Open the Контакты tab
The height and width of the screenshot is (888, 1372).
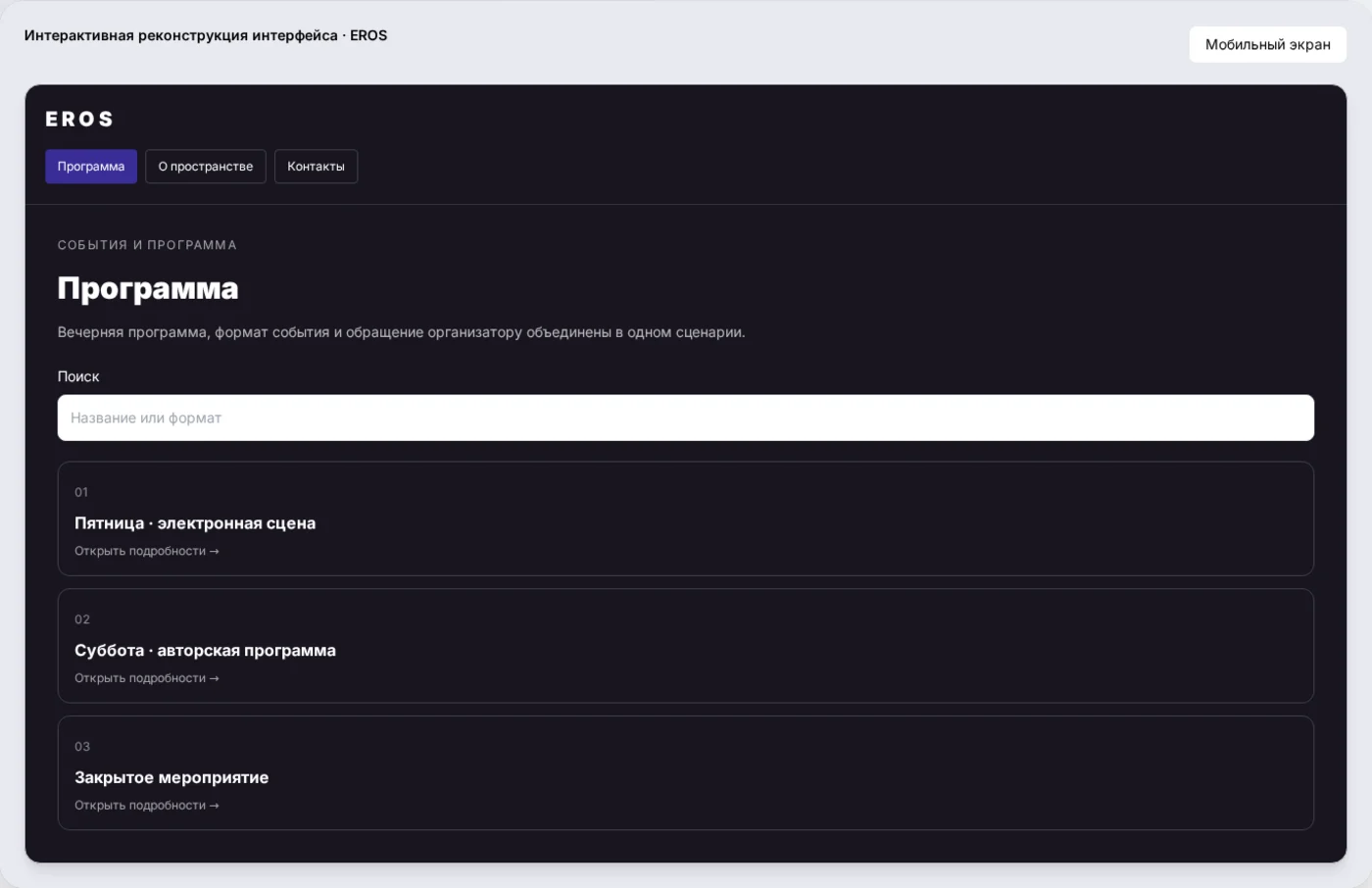(316, 167)
